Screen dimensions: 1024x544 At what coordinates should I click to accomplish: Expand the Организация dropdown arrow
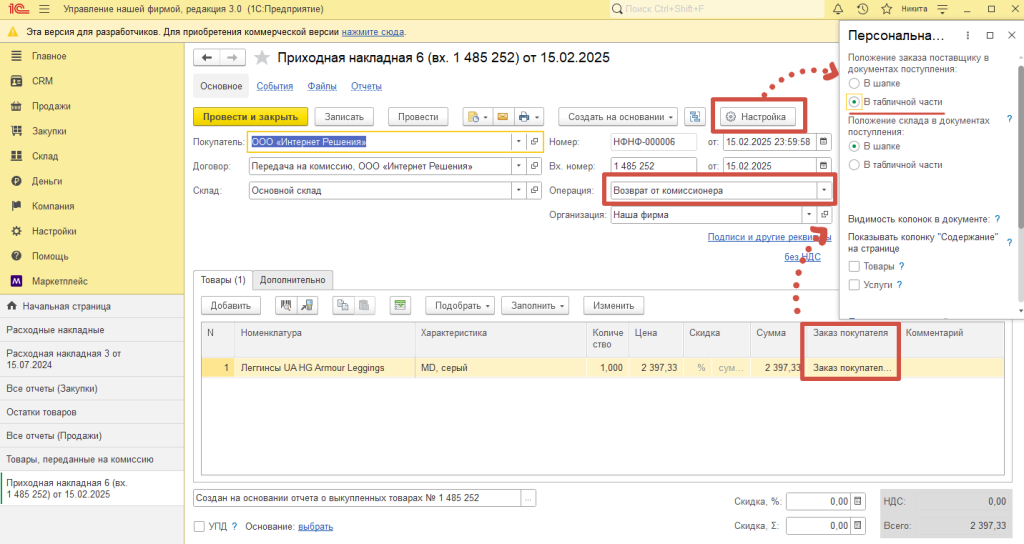click(x=808, y=214)
